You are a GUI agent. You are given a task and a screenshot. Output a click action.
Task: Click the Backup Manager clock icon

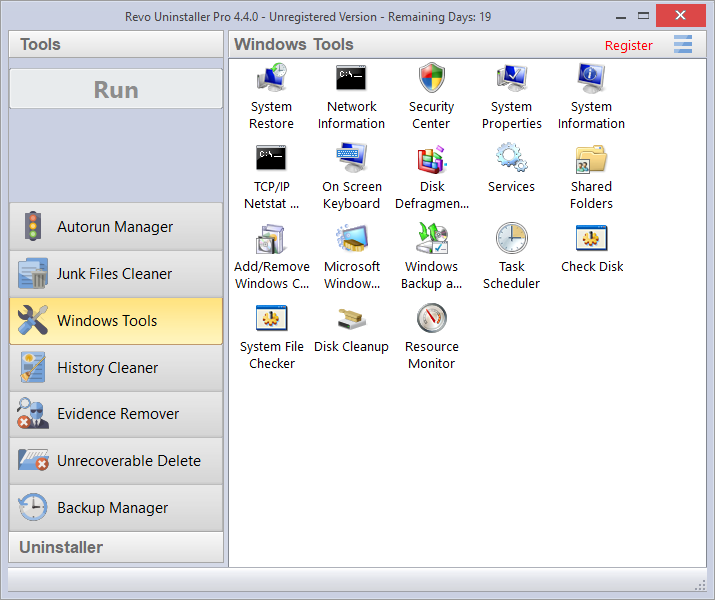[33, 507]
